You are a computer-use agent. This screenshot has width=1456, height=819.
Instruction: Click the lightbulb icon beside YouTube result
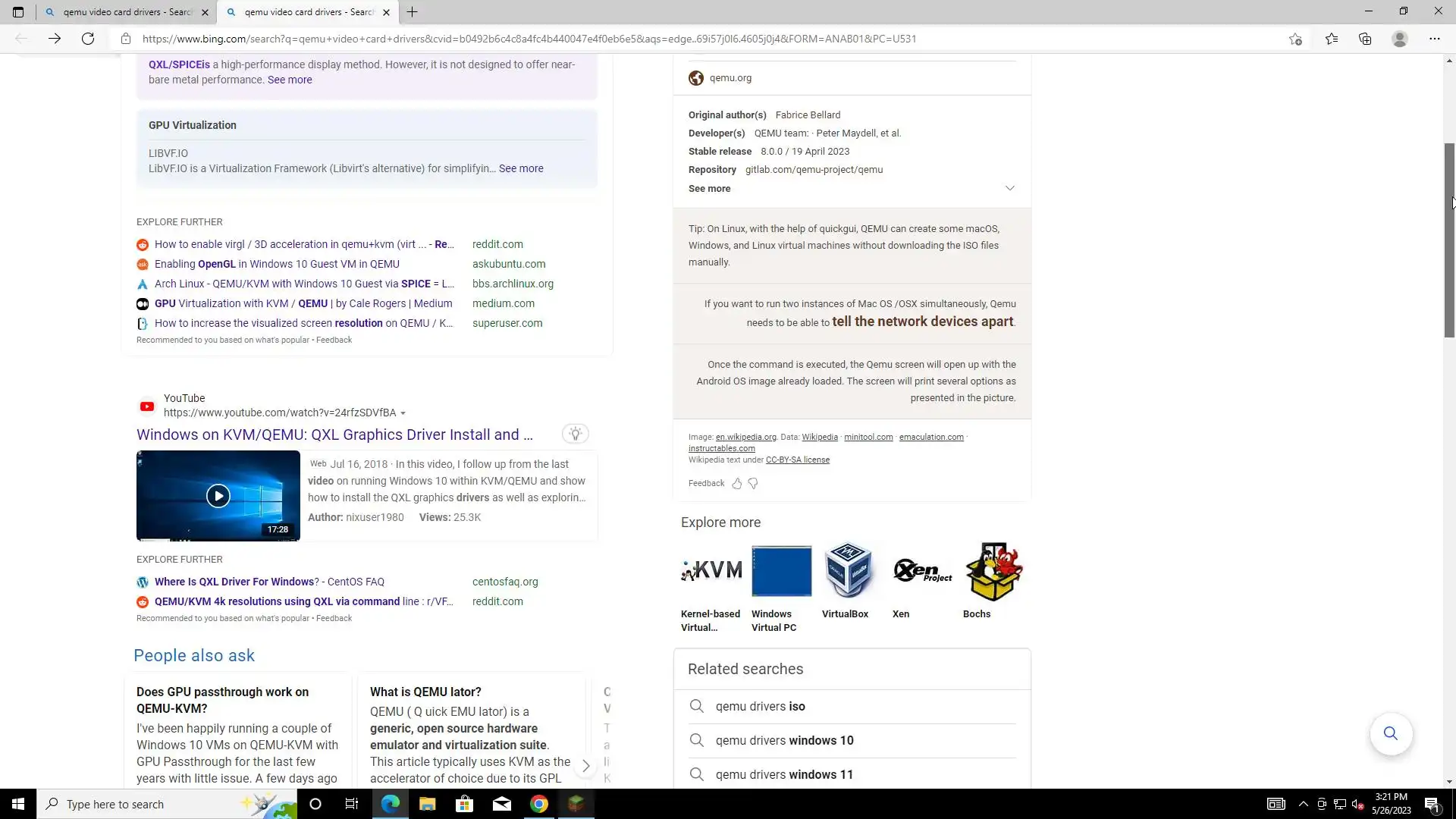576,434
